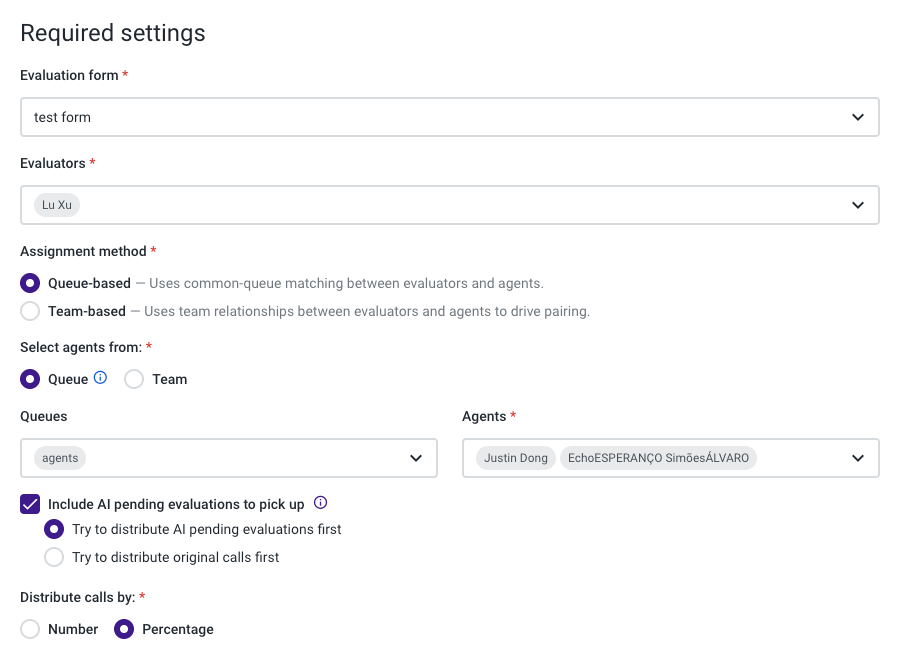
Task: Choose Team under Select agents from
Action: tap(134, 379)
